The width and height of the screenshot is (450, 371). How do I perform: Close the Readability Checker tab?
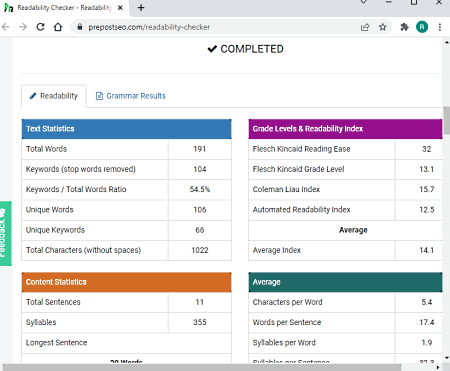(120, 8)
